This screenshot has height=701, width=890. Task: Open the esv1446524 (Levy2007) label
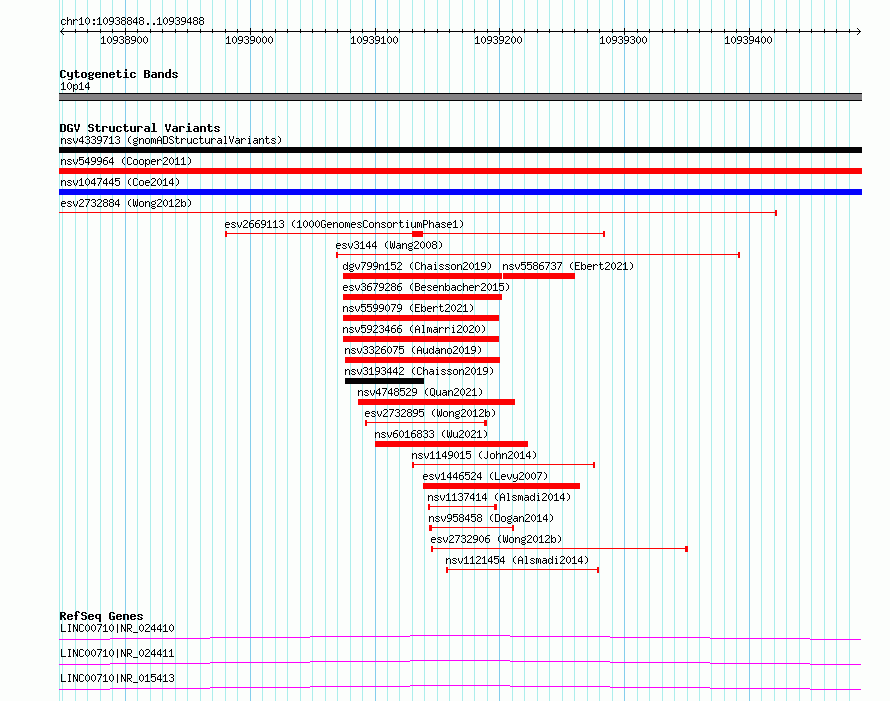tap(485, 476)
